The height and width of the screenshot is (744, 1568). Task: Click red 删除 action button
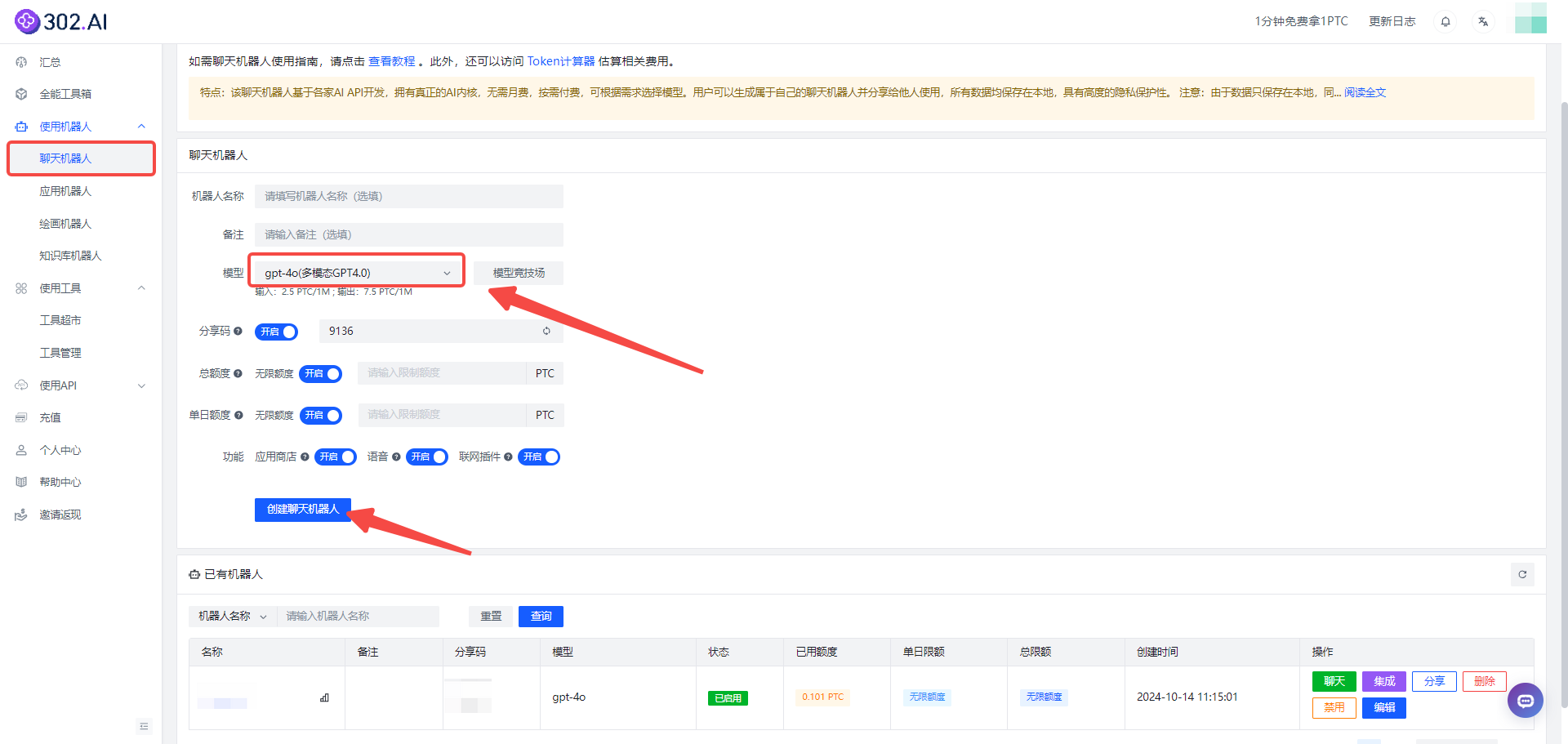(x=1485, y=681)
